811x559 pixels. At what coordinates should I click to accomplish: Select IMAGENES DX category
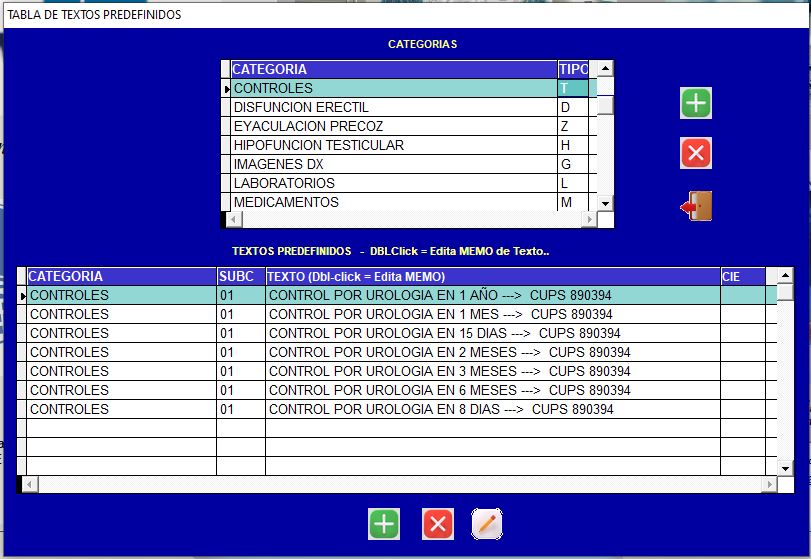(394, 164)
